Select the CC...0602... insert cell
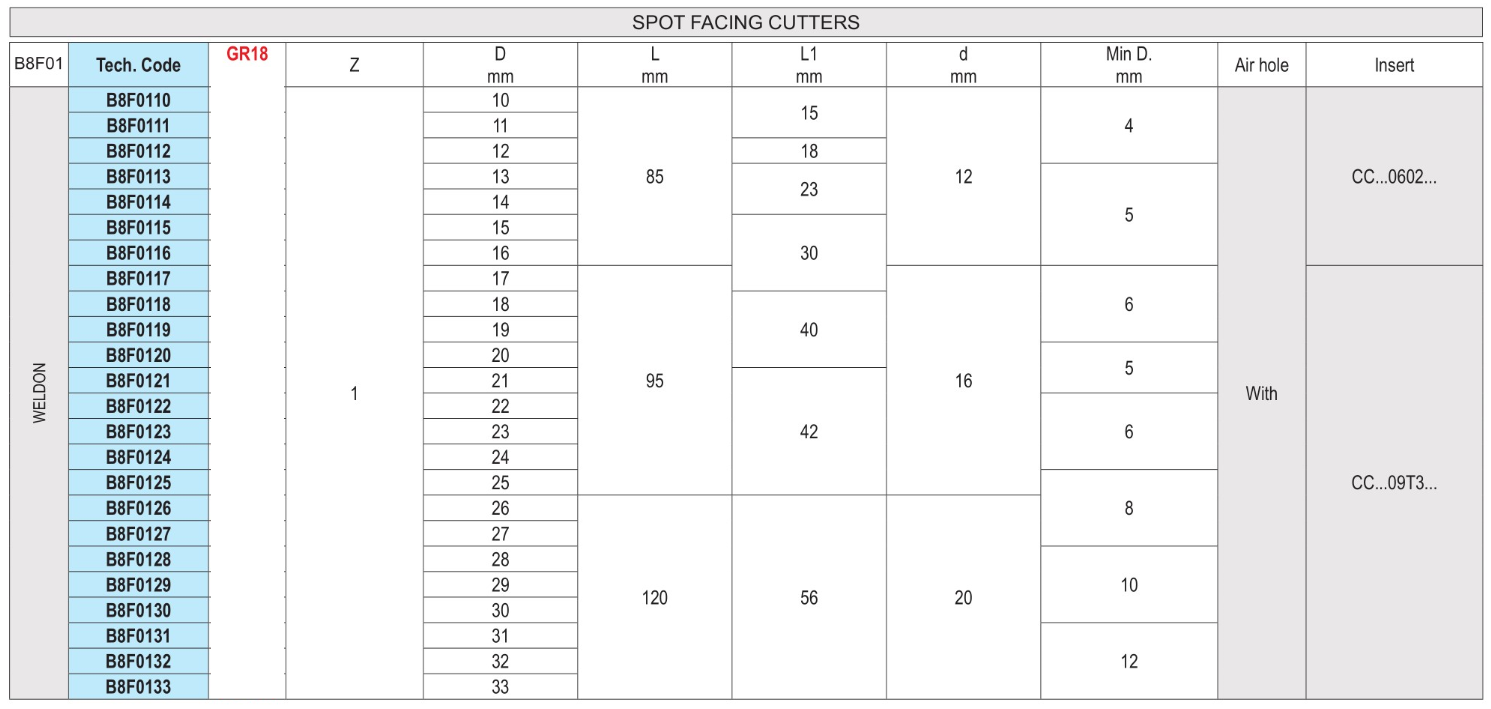1491x709 pixels. 1393,177
